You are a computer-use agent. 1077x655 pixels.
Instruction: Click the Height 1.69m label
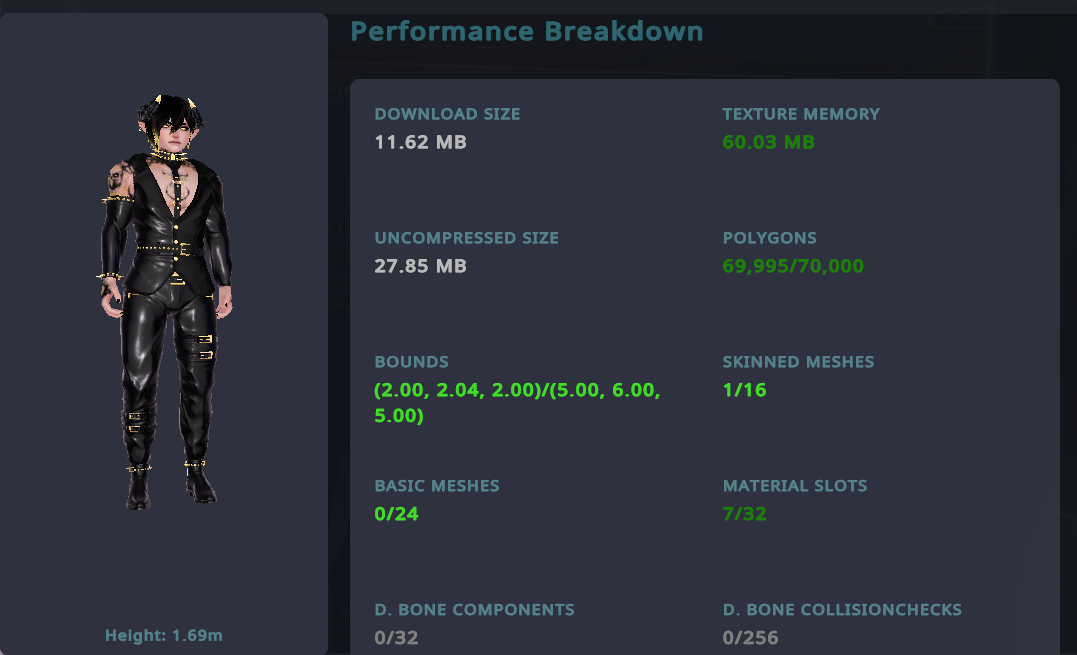(164, 635)
